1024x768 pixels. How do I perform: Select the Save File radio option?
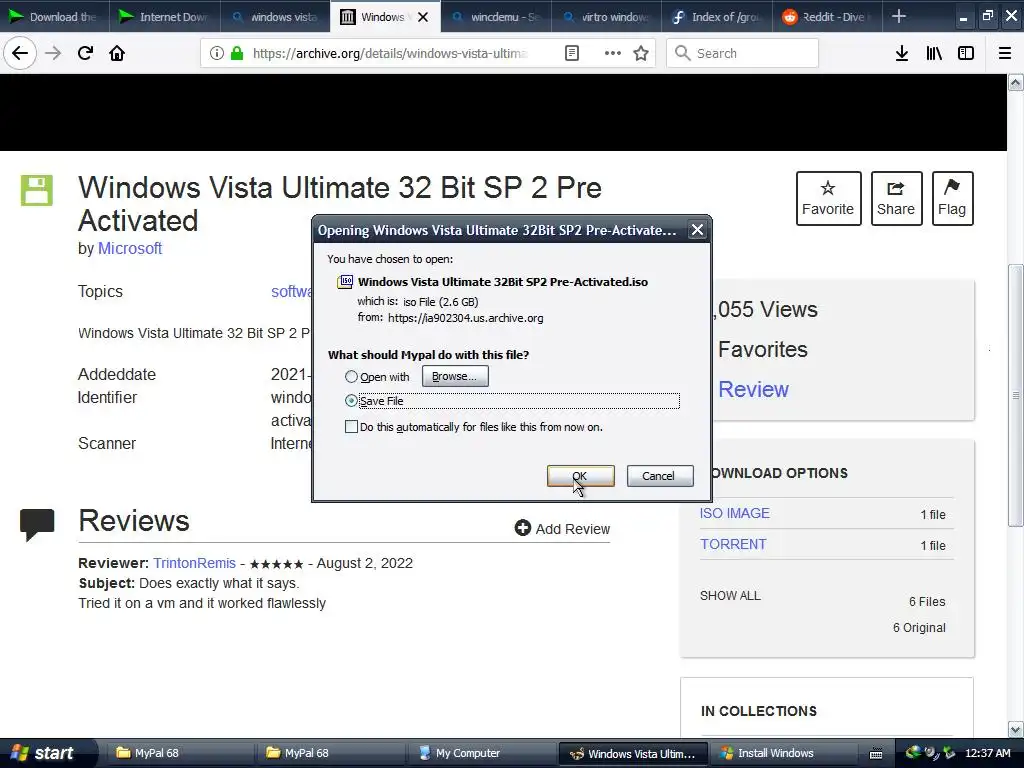[x=351, y=401]
